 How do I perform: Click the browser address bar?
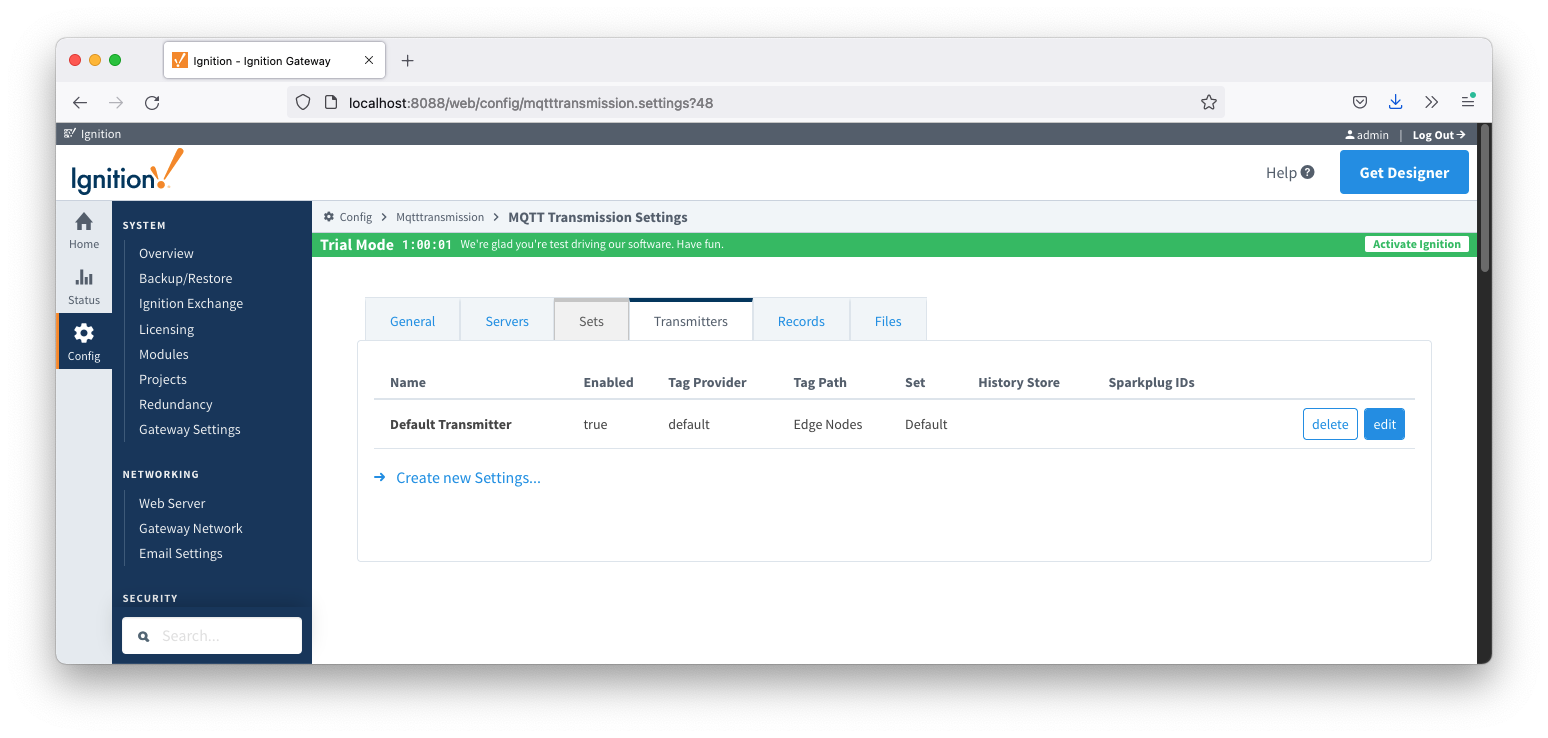[755, 102]
